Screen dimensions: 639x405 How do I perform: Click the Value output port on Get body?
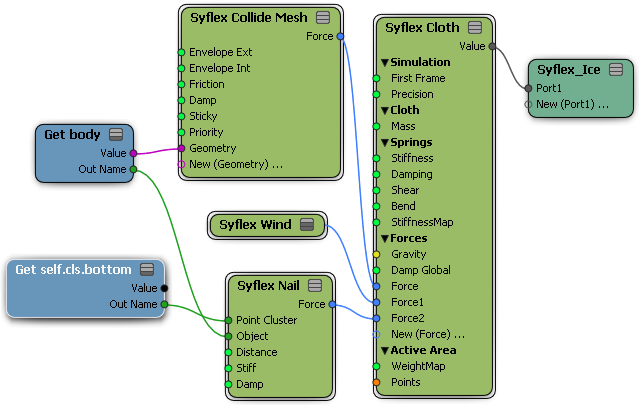(133, 153)
